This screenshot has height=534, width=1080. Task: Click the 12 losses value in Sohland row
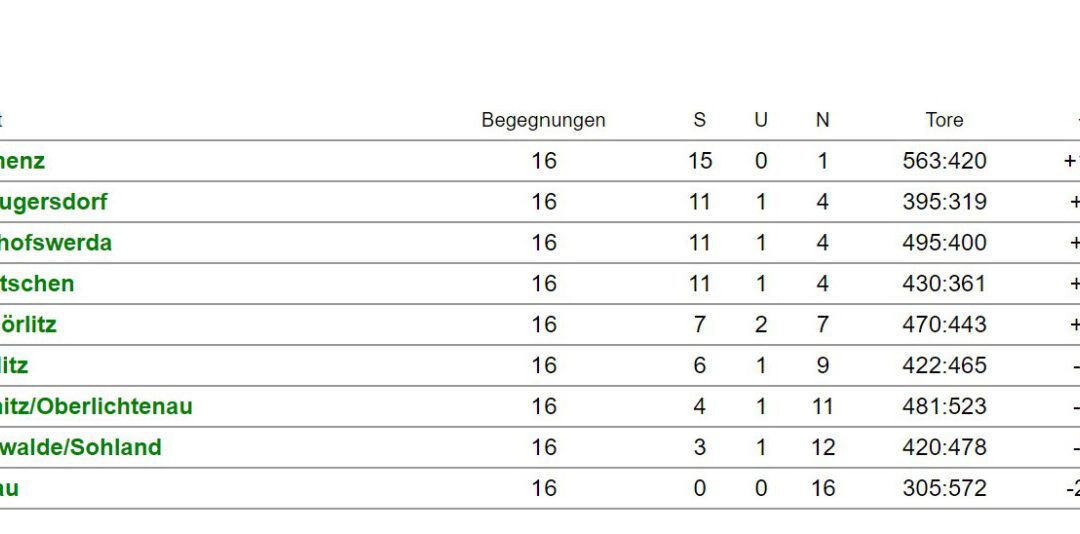click(x=822, y=447)
